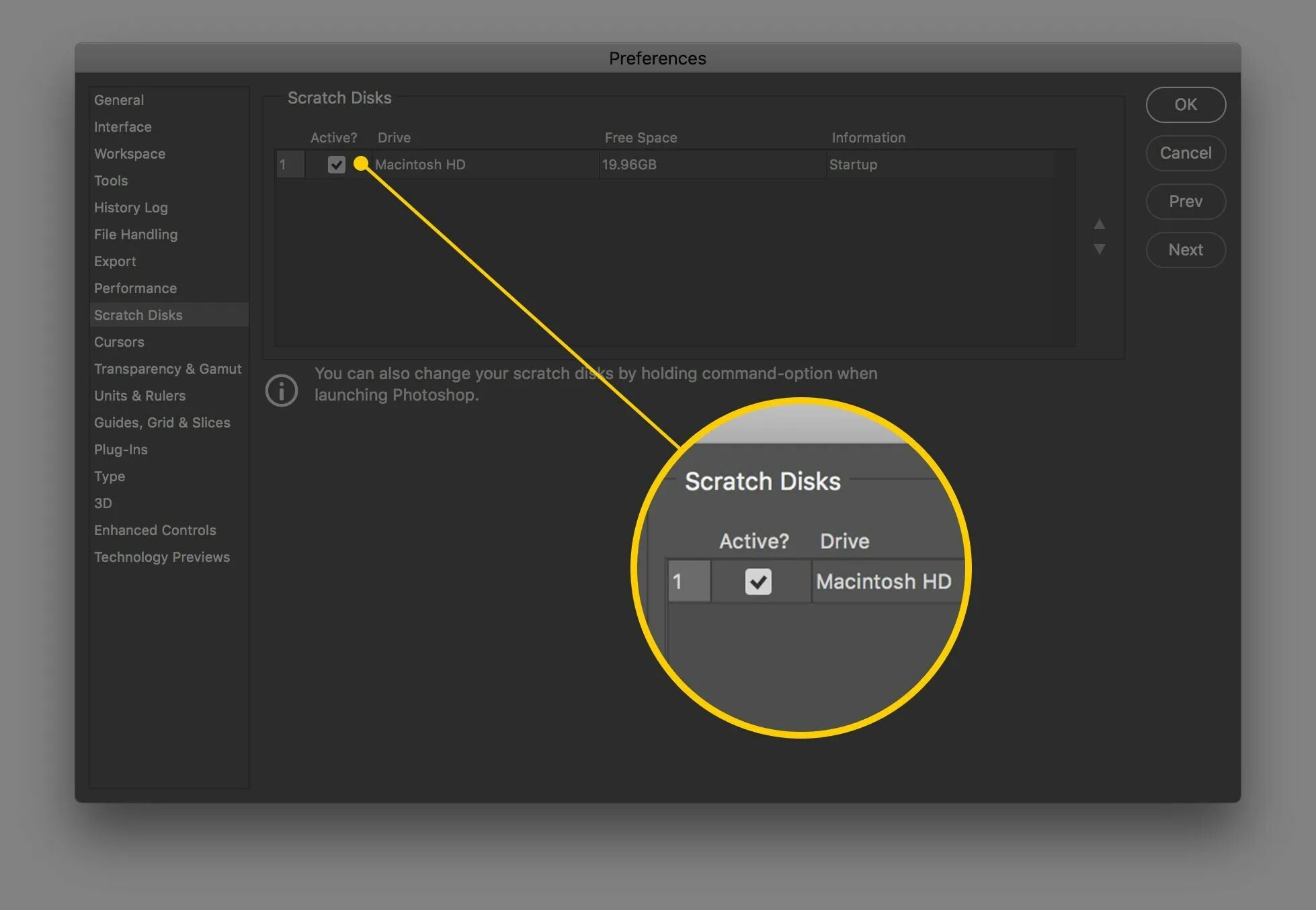Open the History Log category
The height and width of the screenshot is (910, 1316).
coord(130,208)
